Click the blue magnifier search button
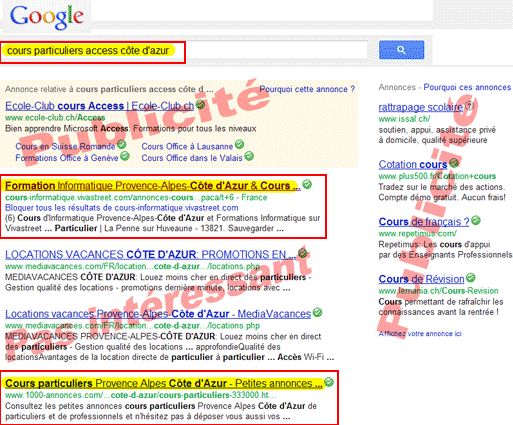 401,50
